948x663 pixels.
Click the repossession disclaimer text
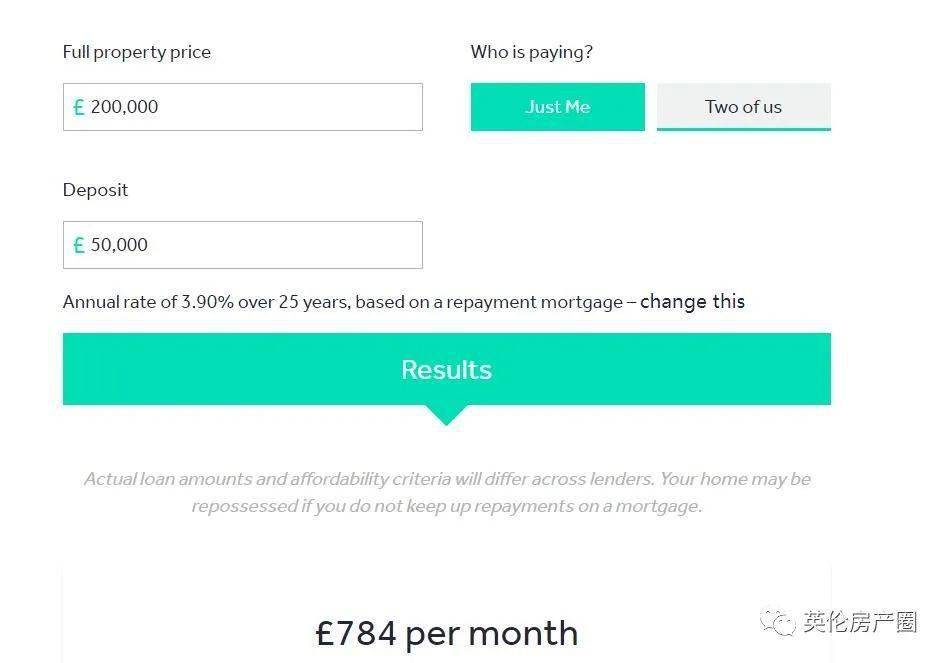[x=447, y=492]
